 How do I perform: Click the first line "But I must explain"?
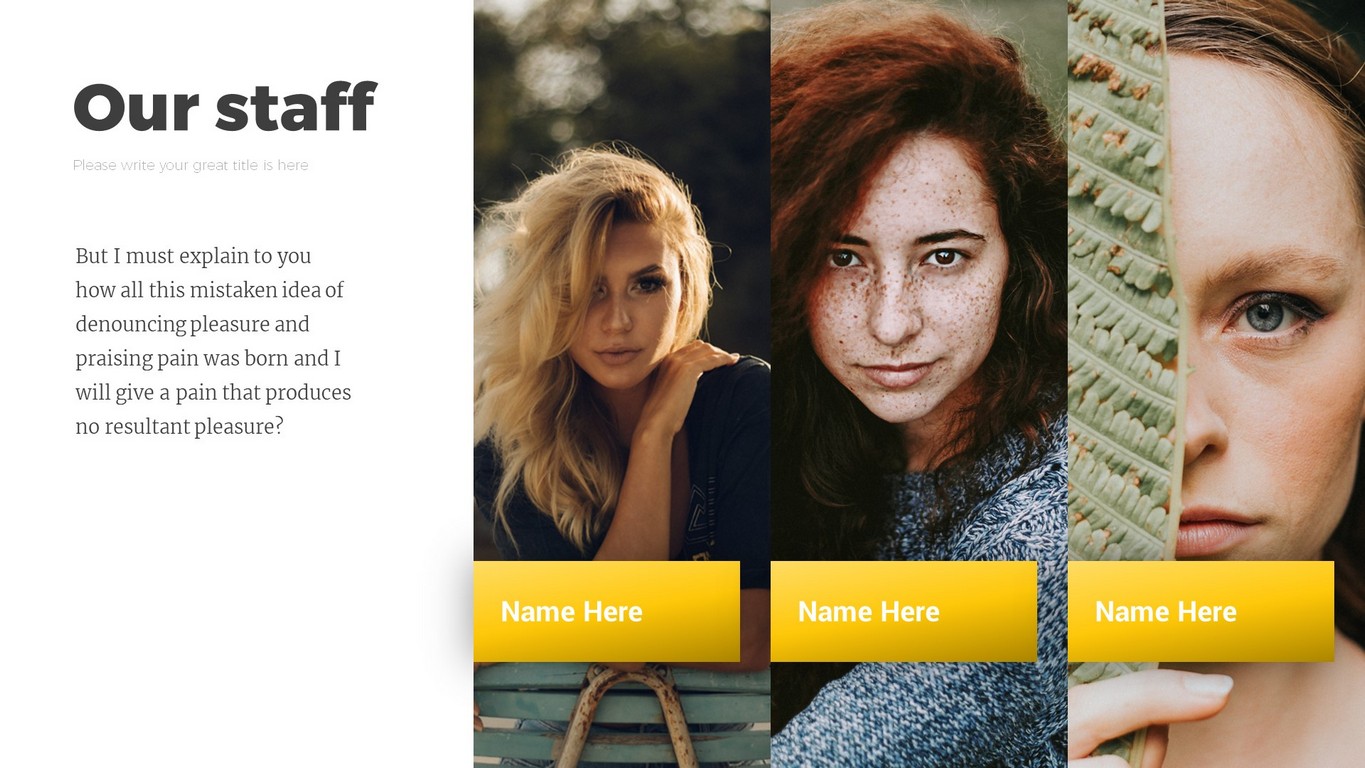point(193,256)
